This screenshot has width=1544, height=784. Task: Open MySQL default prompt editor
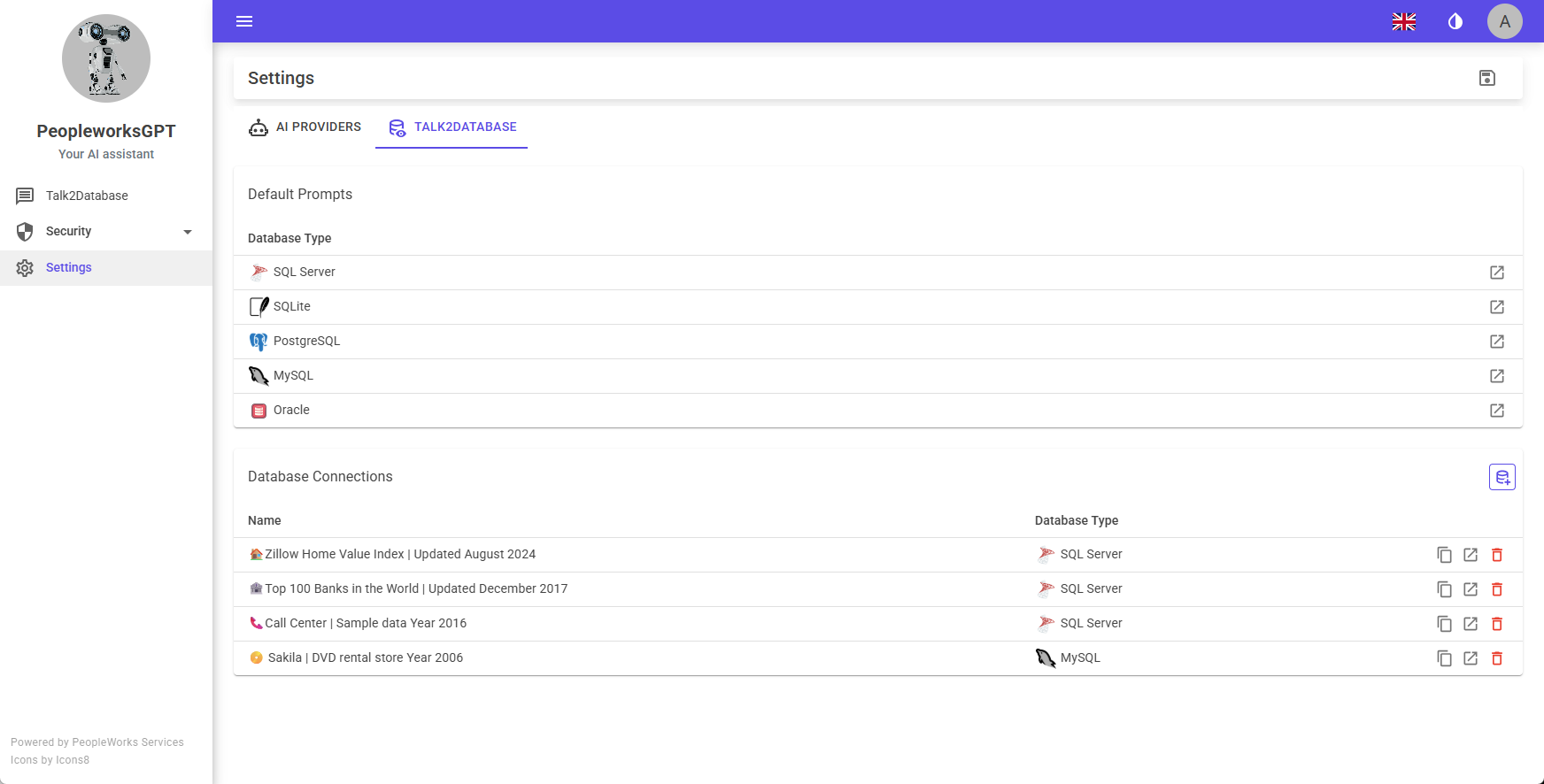tap(1497, 376)
